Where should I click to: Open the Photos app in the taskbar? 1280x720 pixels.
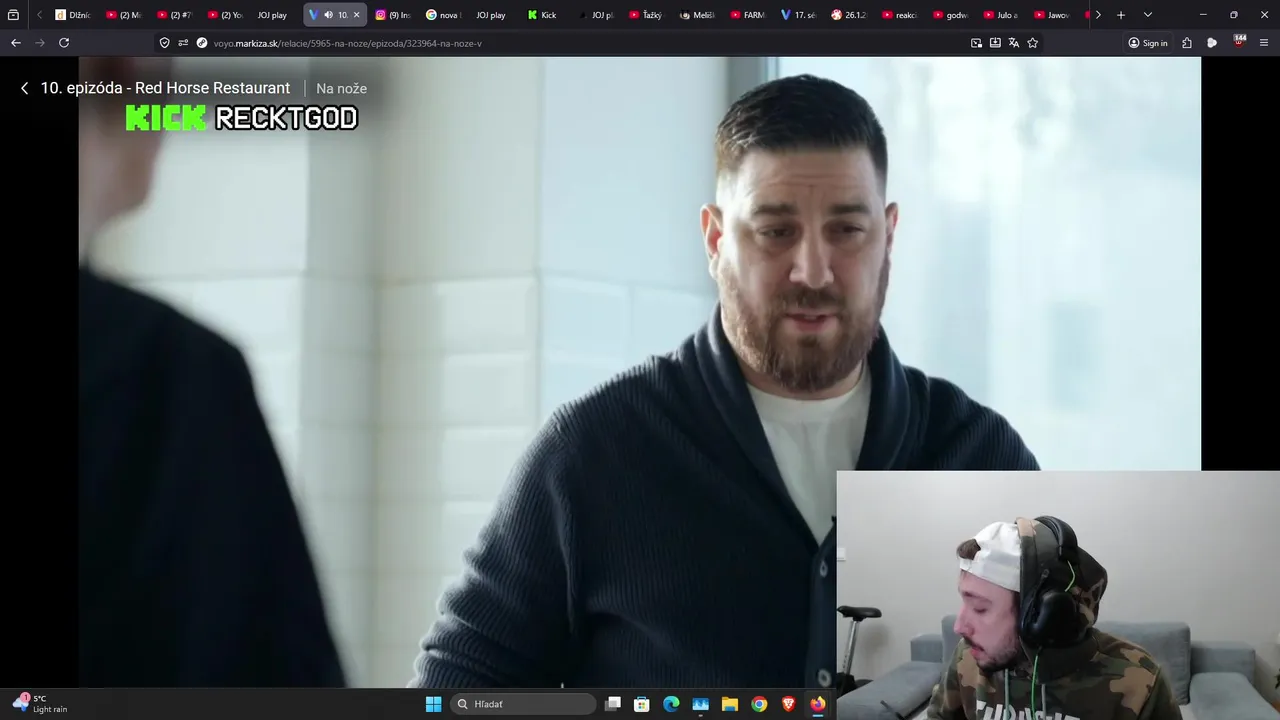coord(700,704)
